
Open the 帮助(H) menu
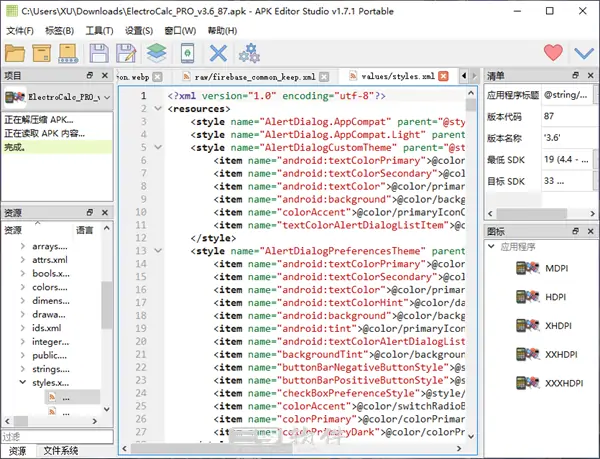pos(221,30)
